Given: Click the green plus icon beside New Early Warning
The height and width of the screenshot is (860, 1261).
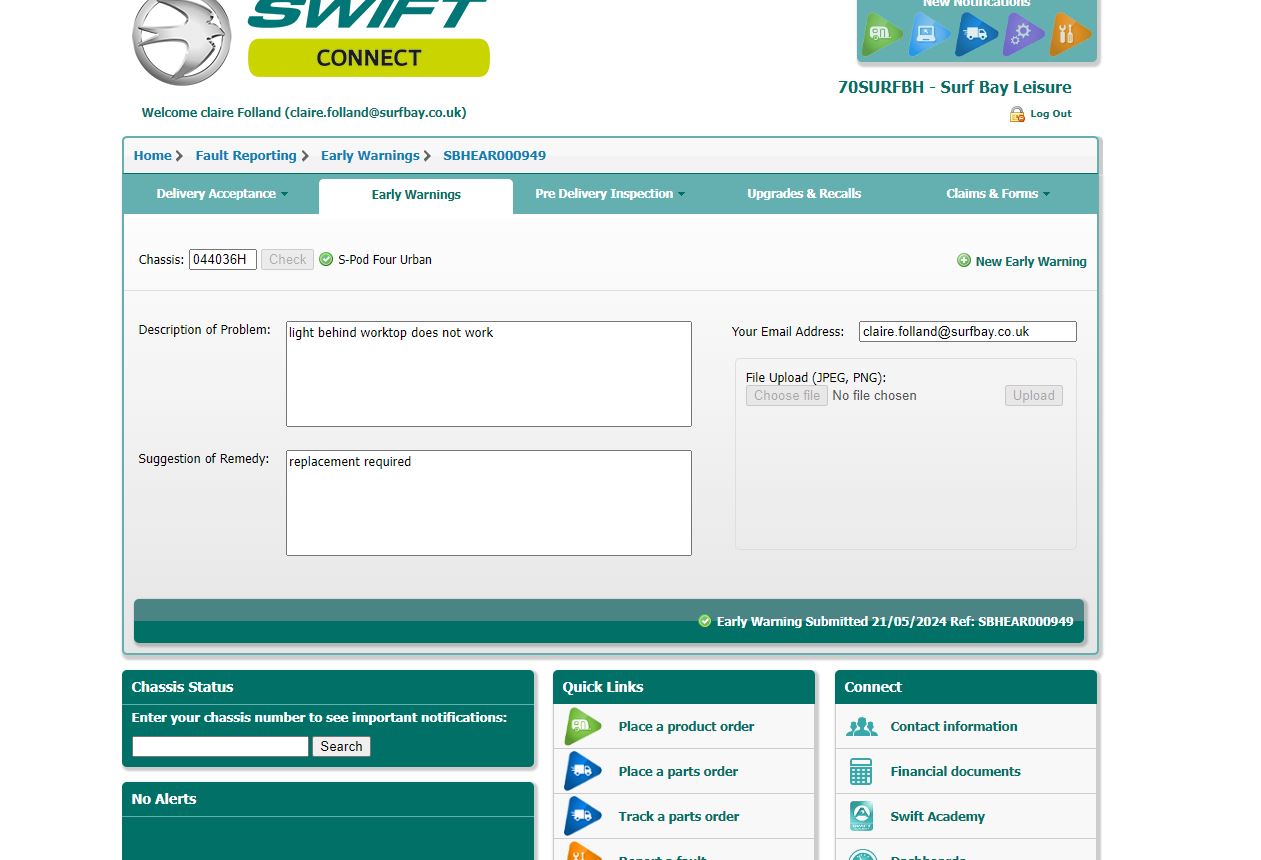Looking at the screenshot, I should [x=964, y=260].
